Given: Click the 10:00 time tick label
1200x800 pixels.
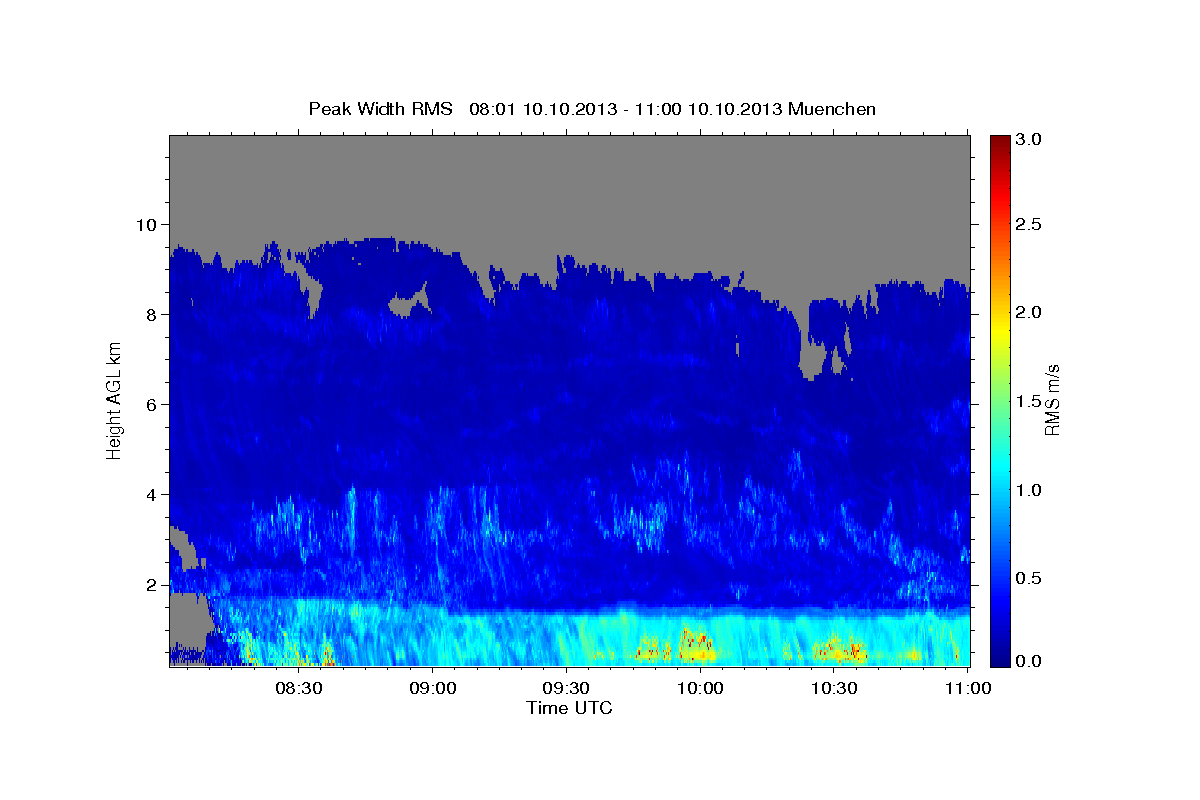Looking at the screenshot, I should pyautogui.click(x=699, y=689).
